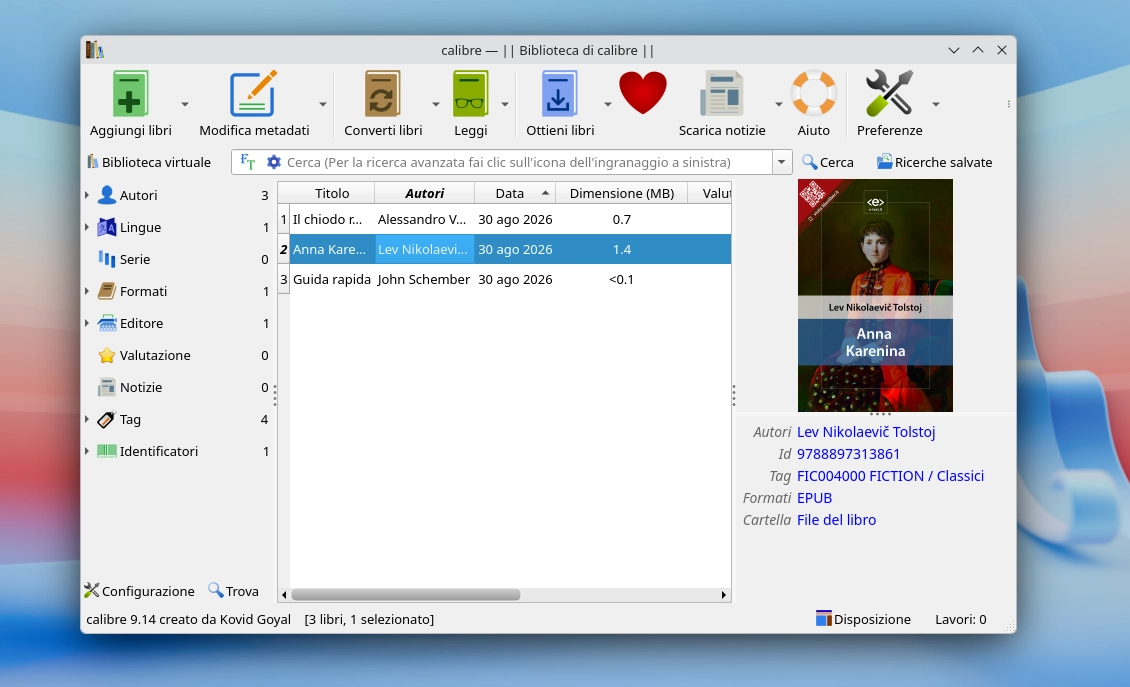Click the Formati book icon
This screenshot has height=687, width=1130.
tap(107, 291)
